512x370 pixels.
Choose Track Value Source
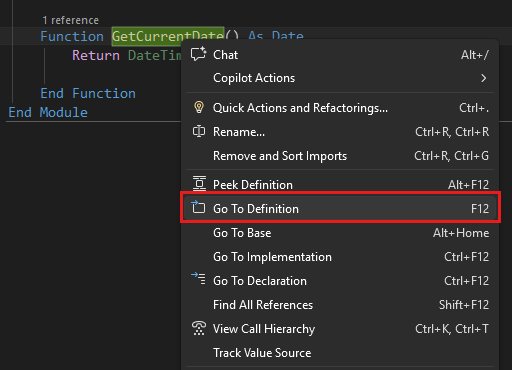point(340,353)
